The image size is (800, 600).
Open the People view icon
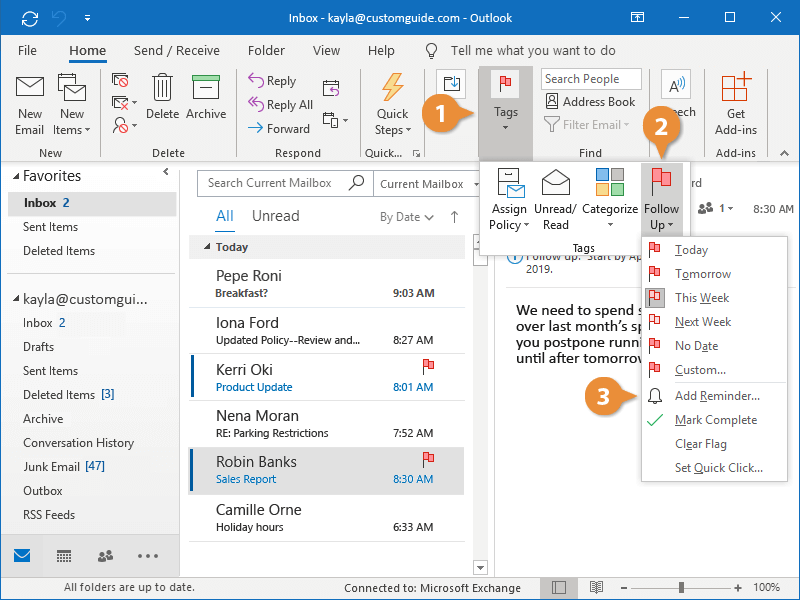[105, 556]
